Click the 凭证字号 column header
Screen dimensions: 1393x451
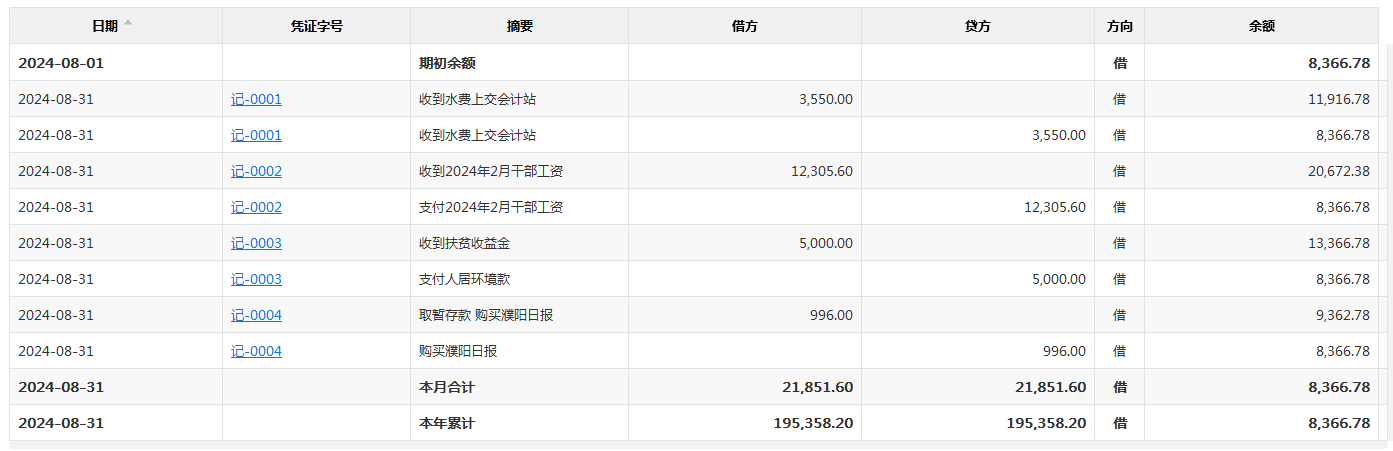pos(316,26)
